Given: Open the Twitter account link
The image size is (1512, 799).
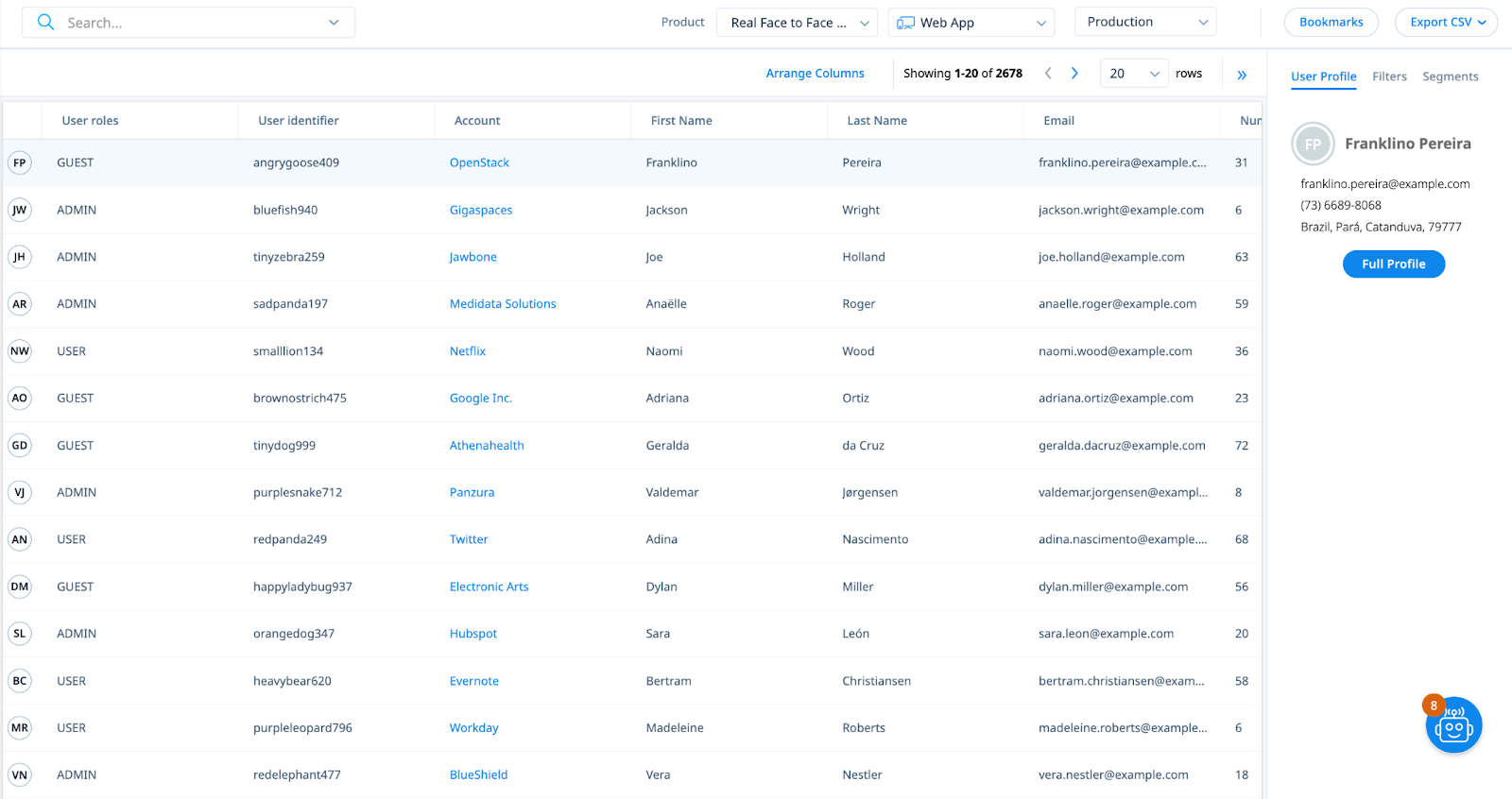Looking at the screenshot, I should 469,539.
